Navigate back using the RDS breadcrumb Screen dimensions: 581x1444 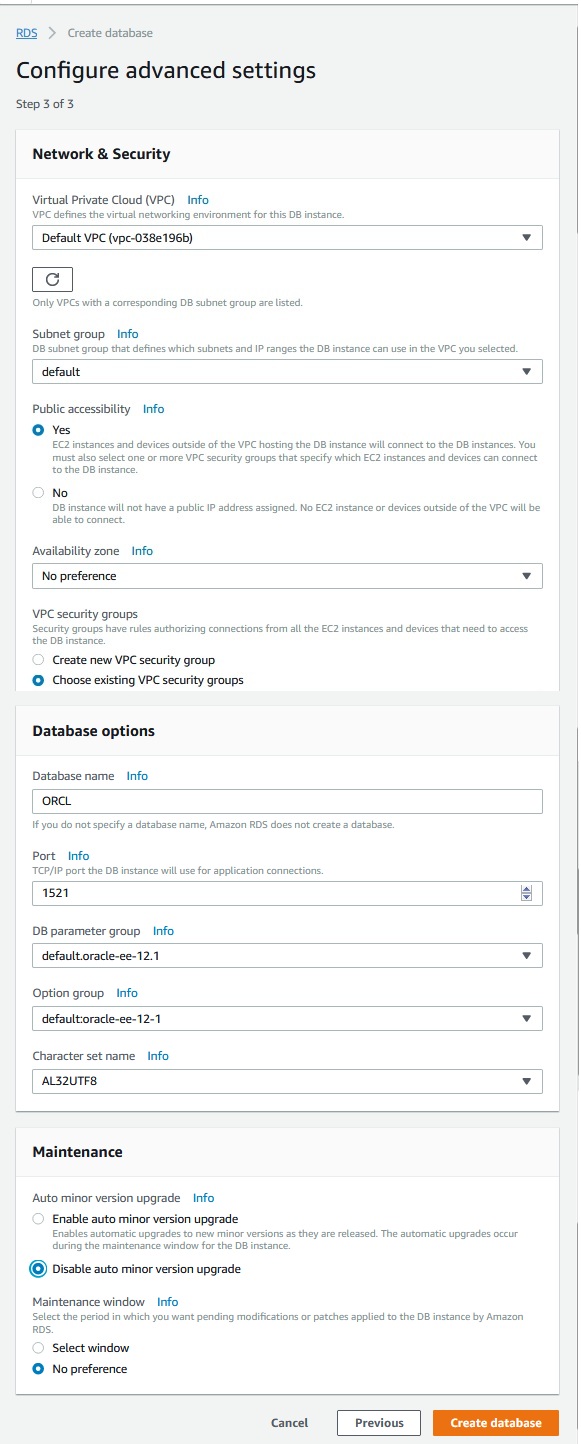(x=24, y=33)
